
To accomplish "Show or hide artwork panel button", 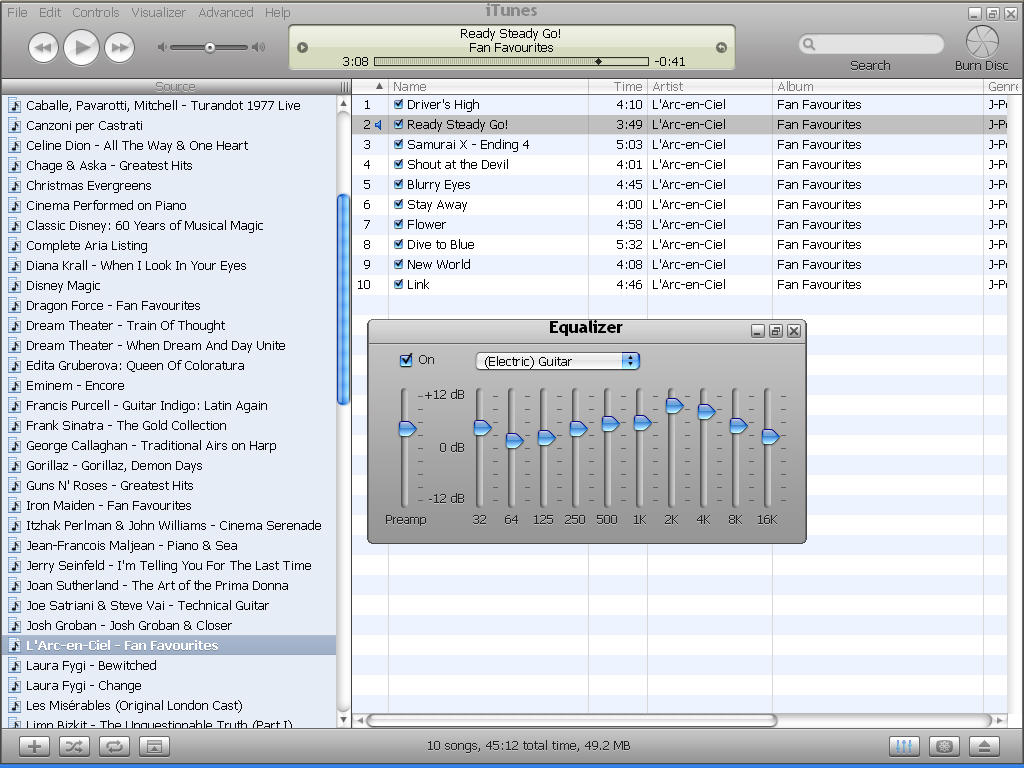I will coord(154,746).
